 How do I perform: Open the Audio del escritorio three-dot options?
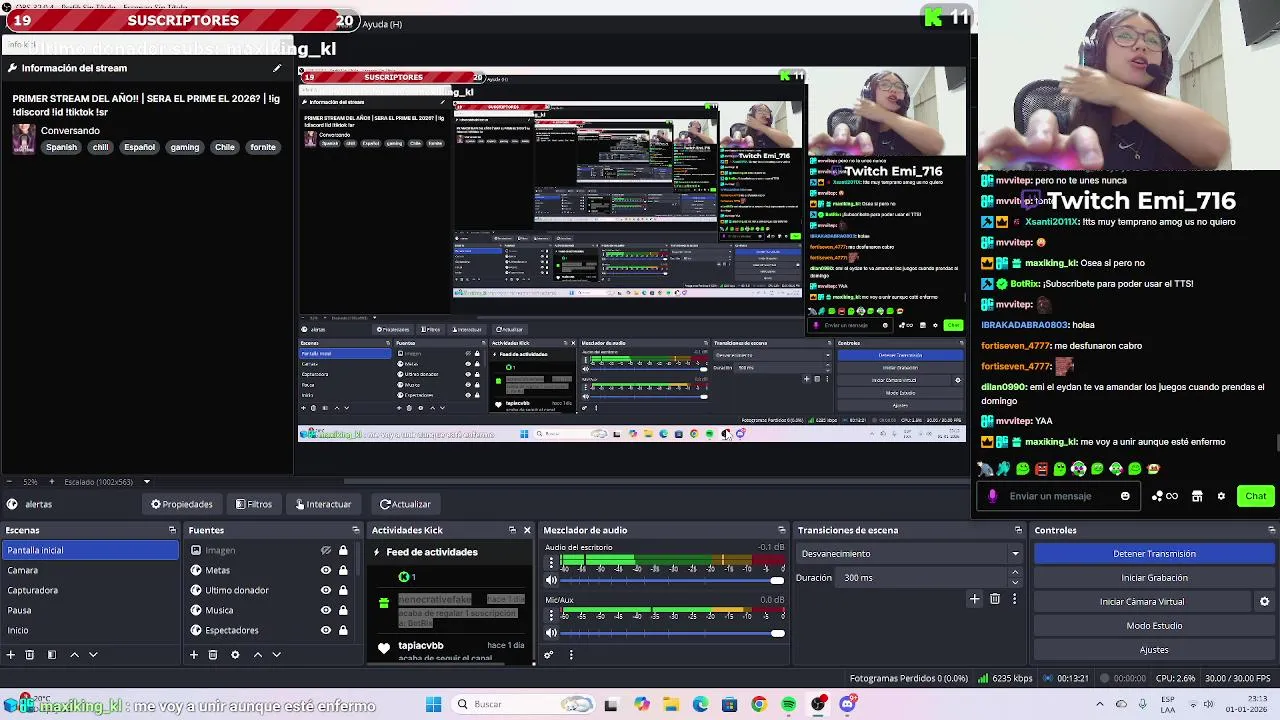551,563
